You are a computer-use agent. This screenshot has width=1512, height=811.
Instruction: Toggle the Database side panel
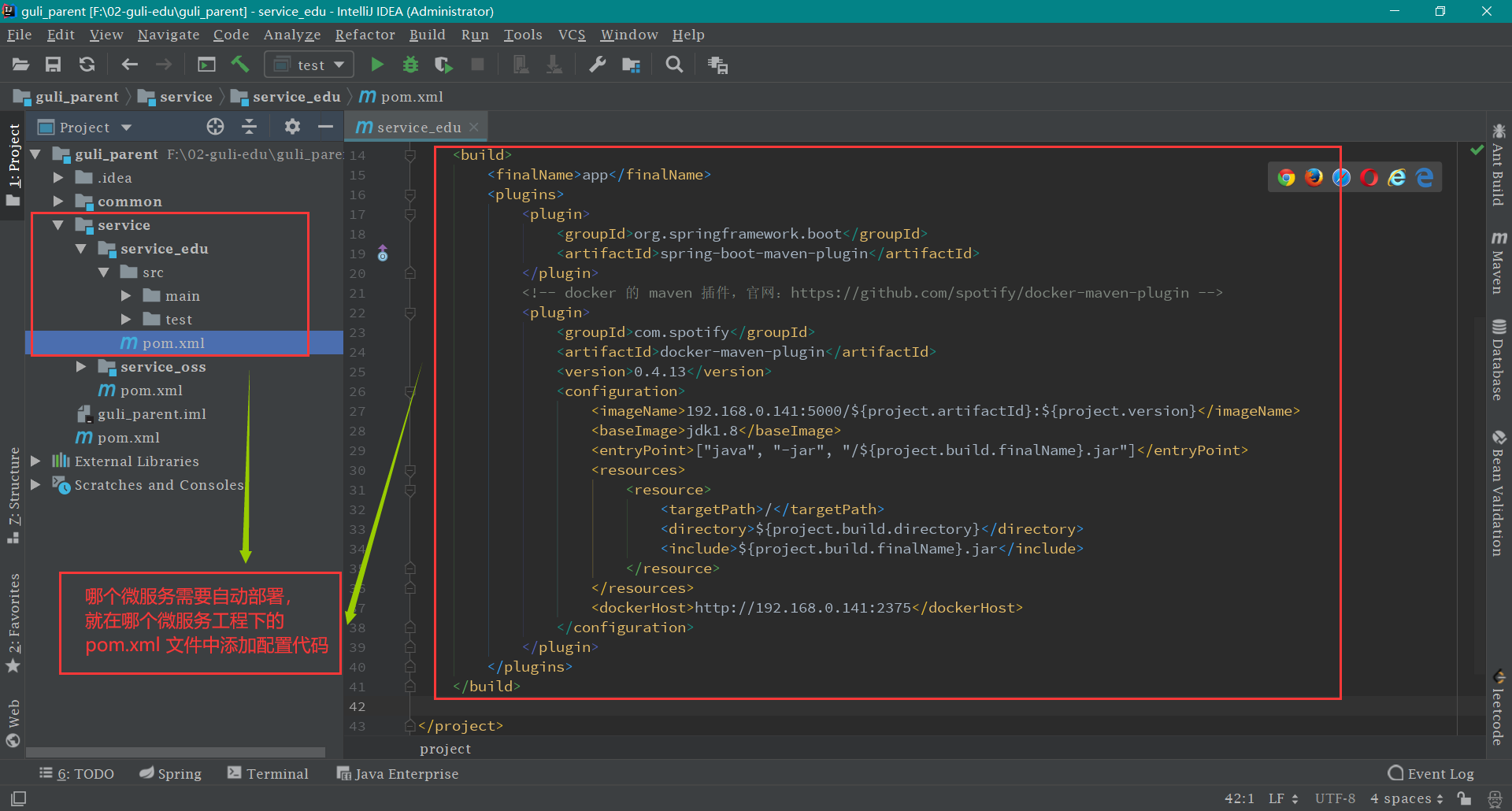point(1498,360)
